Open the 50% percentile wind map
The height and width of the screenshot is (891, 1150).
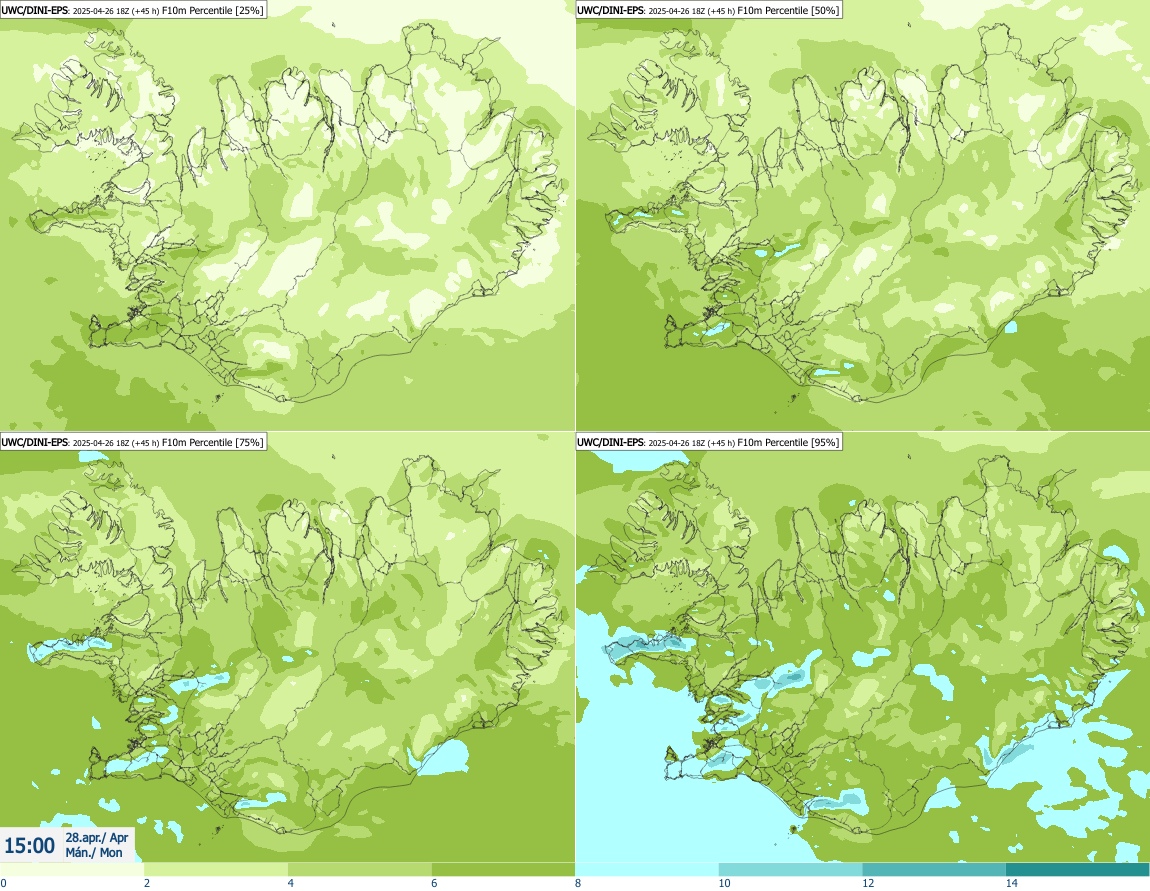click(x=862, y=216)
